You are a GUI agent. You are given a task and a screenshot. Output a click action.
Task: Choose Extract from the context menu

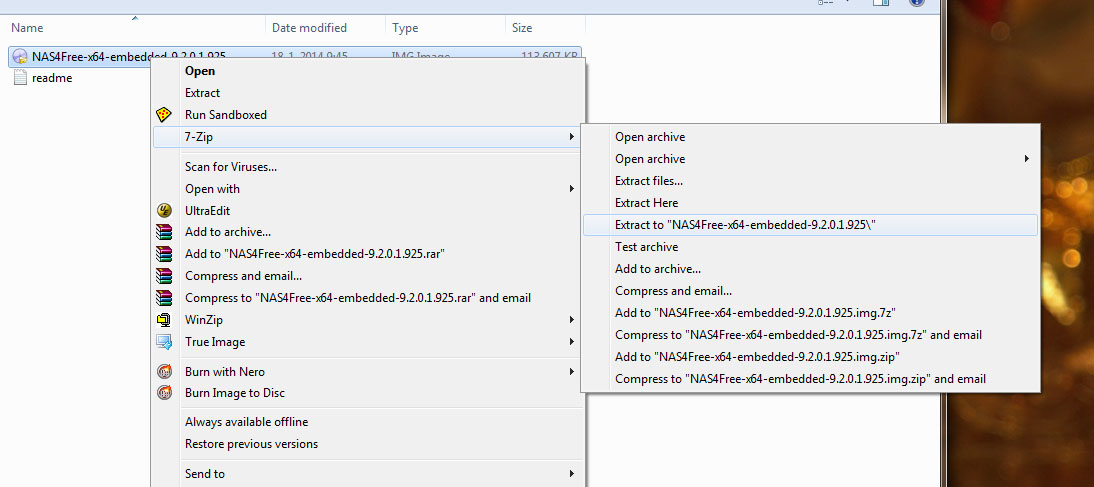click(x=202, y=93)
